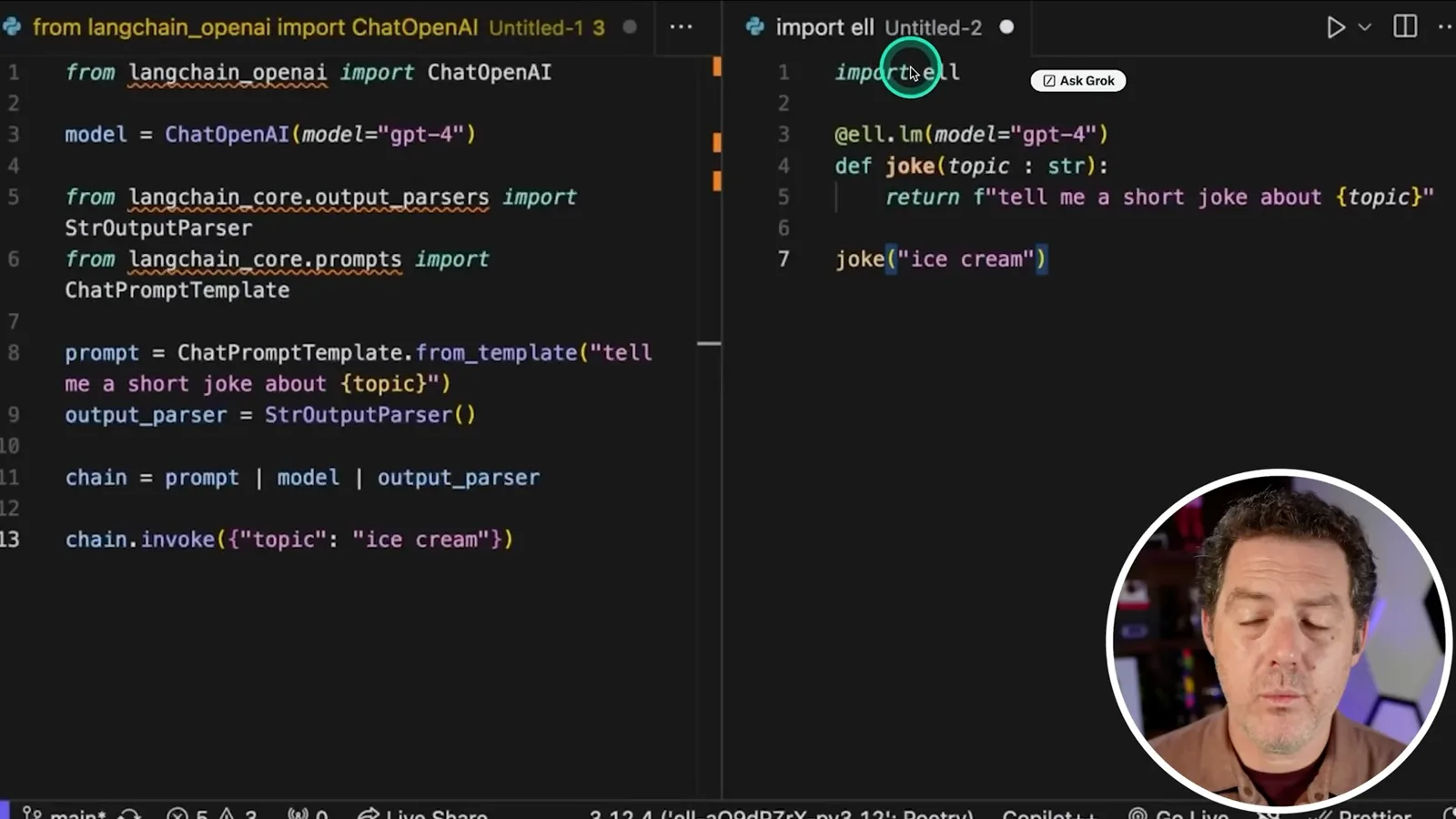The width and height of the screenshot is (1456, 819).
Task: Click Prettier in the status bar
Action: coord(1362,813)
